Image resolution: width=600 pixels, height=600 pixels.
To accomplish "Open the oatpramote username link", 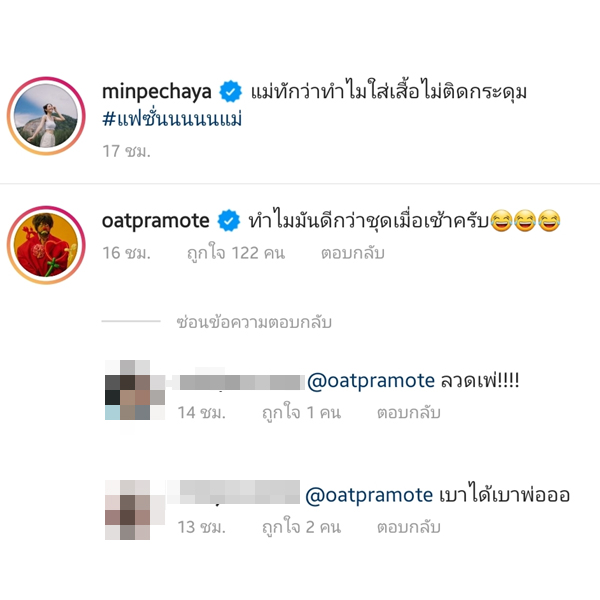I will 155,221.
